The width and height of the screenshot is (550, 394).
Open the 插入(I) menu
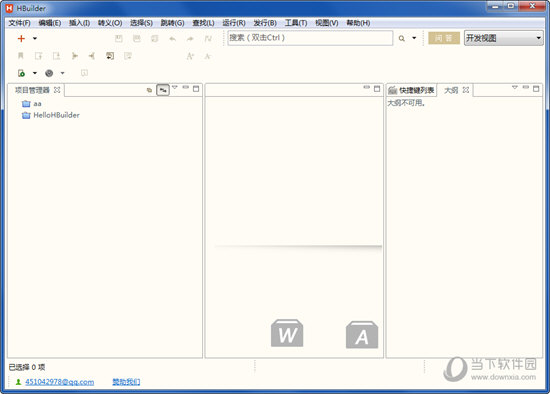point(79,23)
